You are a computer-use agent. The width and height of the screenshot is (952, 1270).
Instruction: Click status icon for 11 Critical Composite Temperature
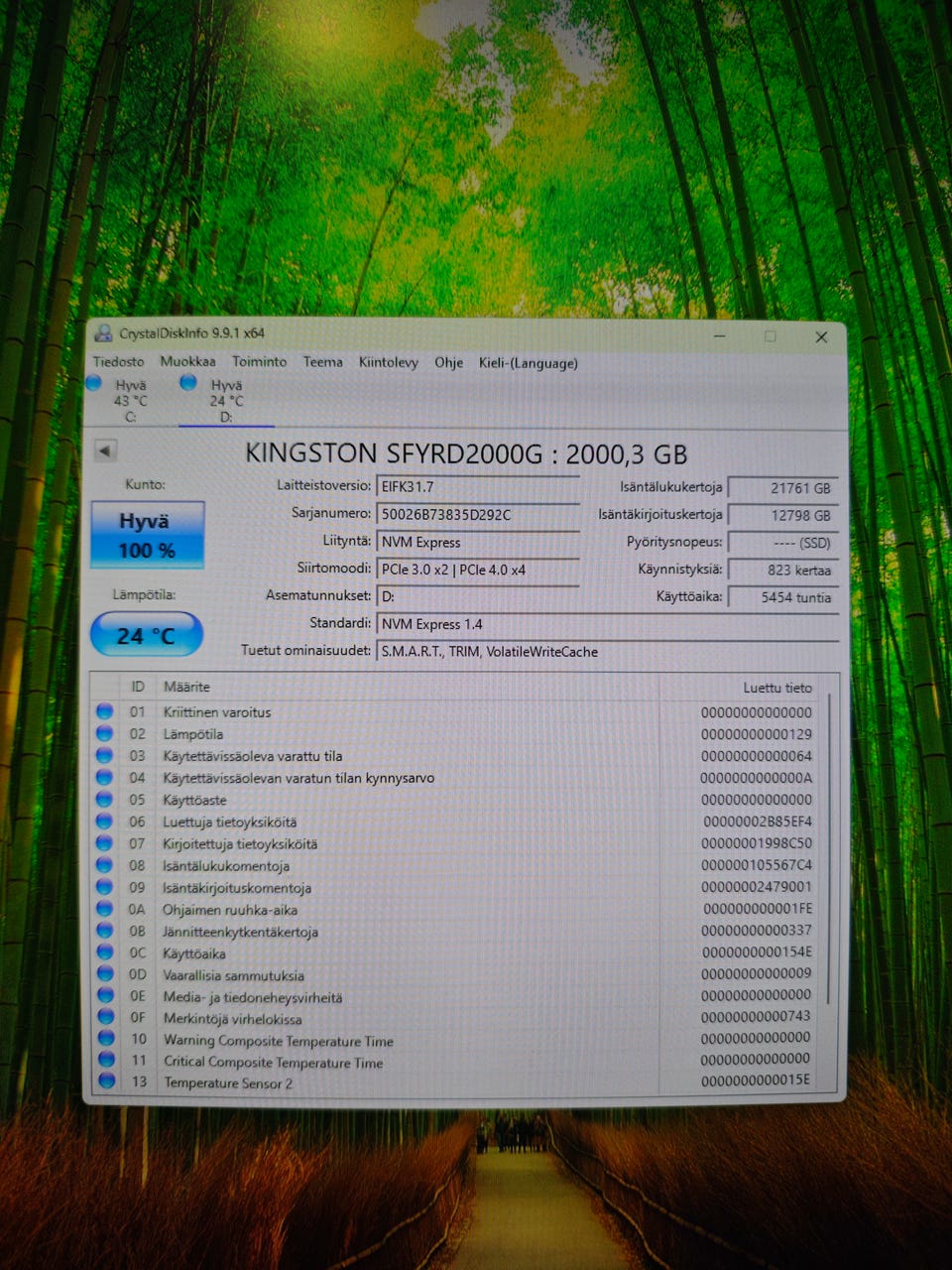[107, 1061]
